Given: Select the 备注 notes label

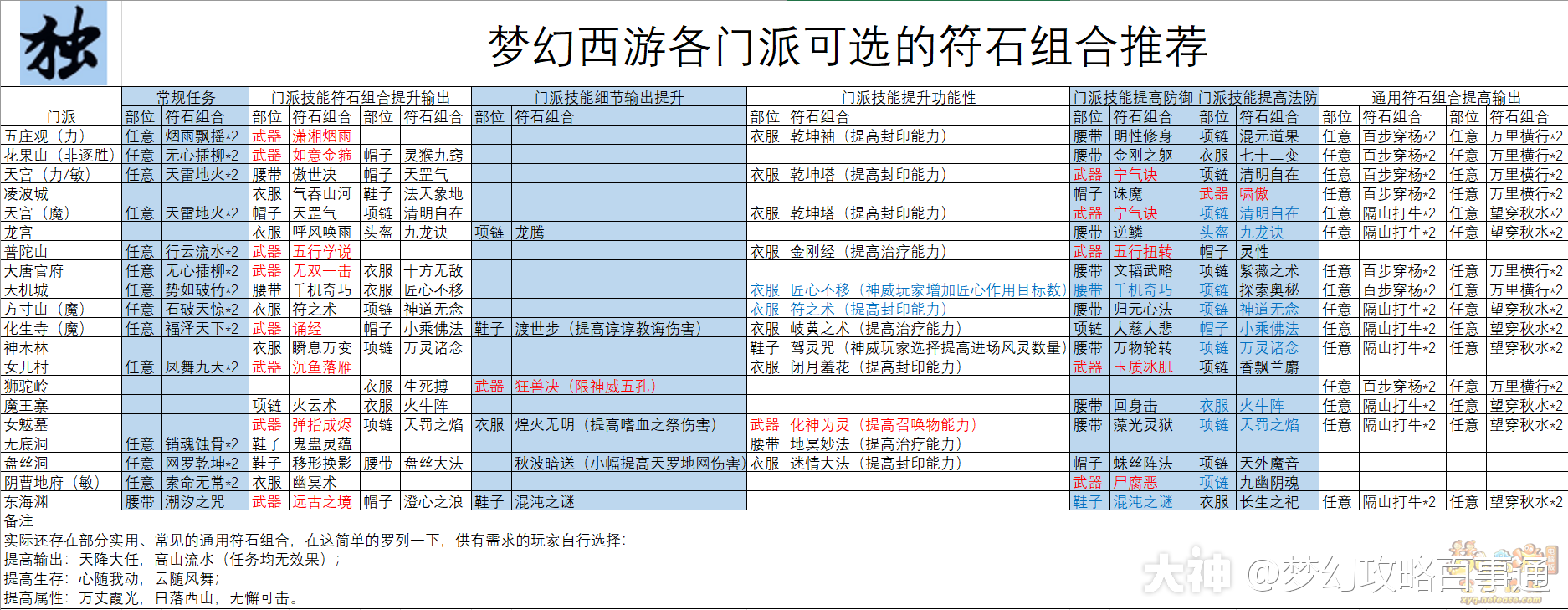Looking at the screenshot, I should click(x=18, y=521).
